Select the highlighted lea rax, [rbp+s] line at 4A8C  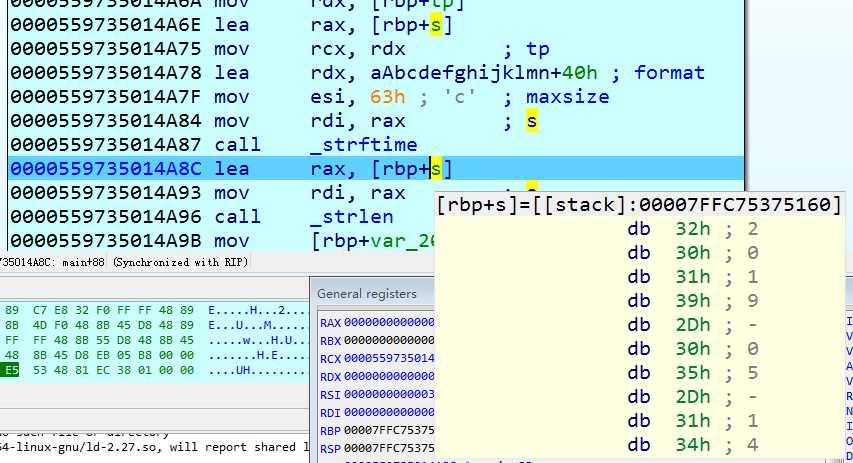[376, 169]
